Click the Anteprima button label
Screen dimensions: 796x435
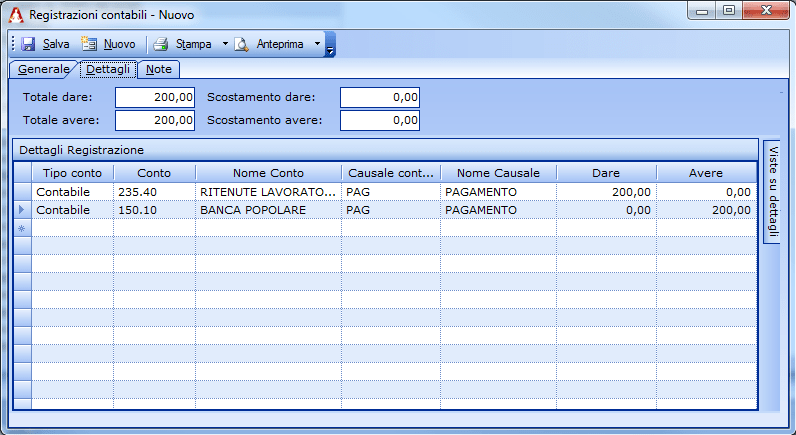(x=280, y=44)
